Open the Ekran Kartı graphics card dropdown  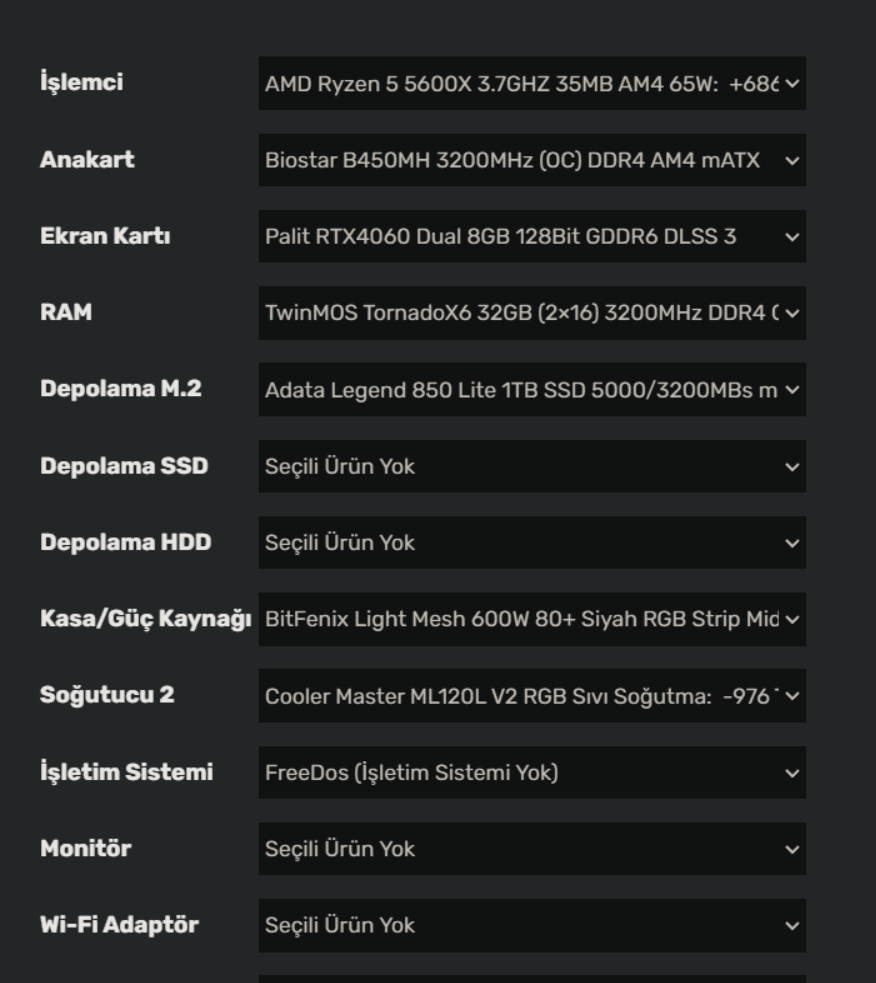(531, 237)
